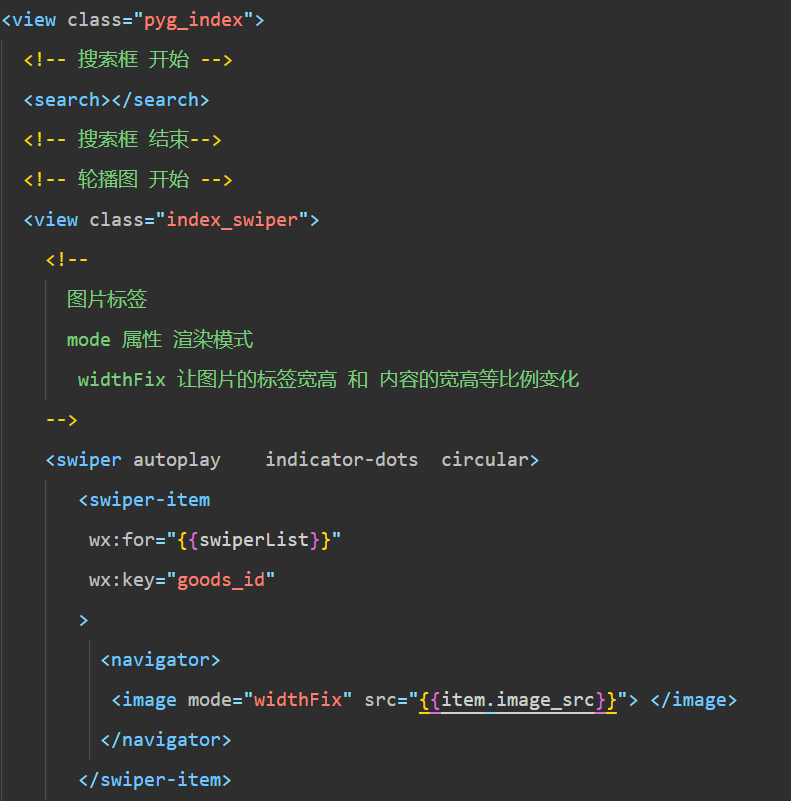The height and width of the screenshot is (801, 791).
Task: Click the 图片标签 comment text
Action: coord(107,300)
